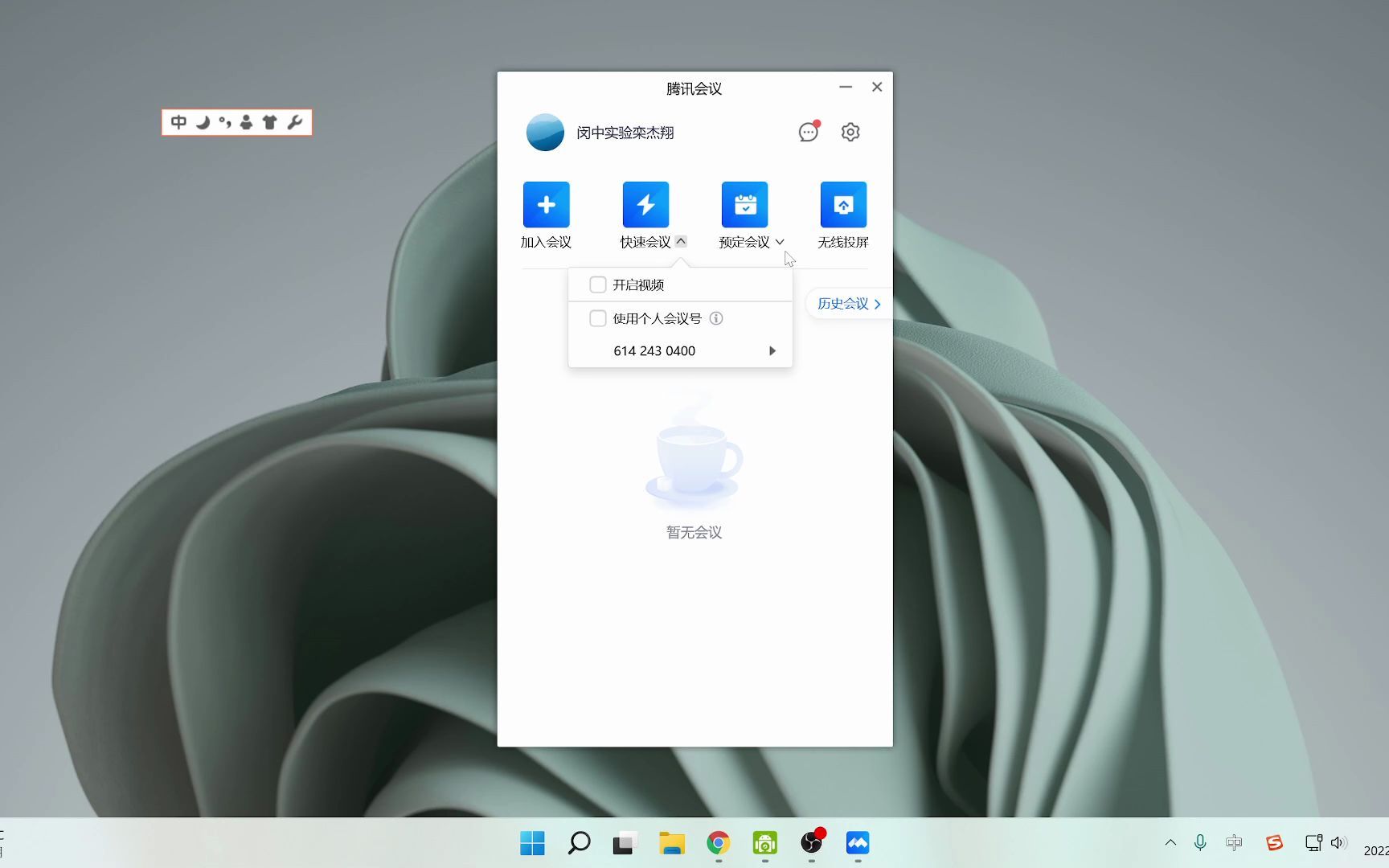The height and width of the screenshot is (868, 1389).
Task: Enable the 开启视频 checkbox
Action: click(x=597, y=285)
